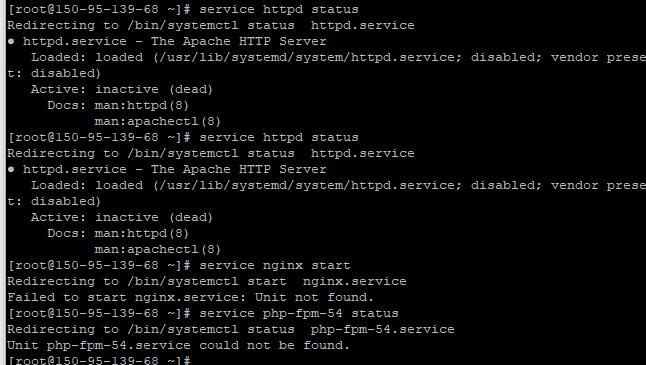Screen dimensions: 646x365
Task: Click the second "Active: inactive (dead)" line
Action: click(x=122, y=218)
